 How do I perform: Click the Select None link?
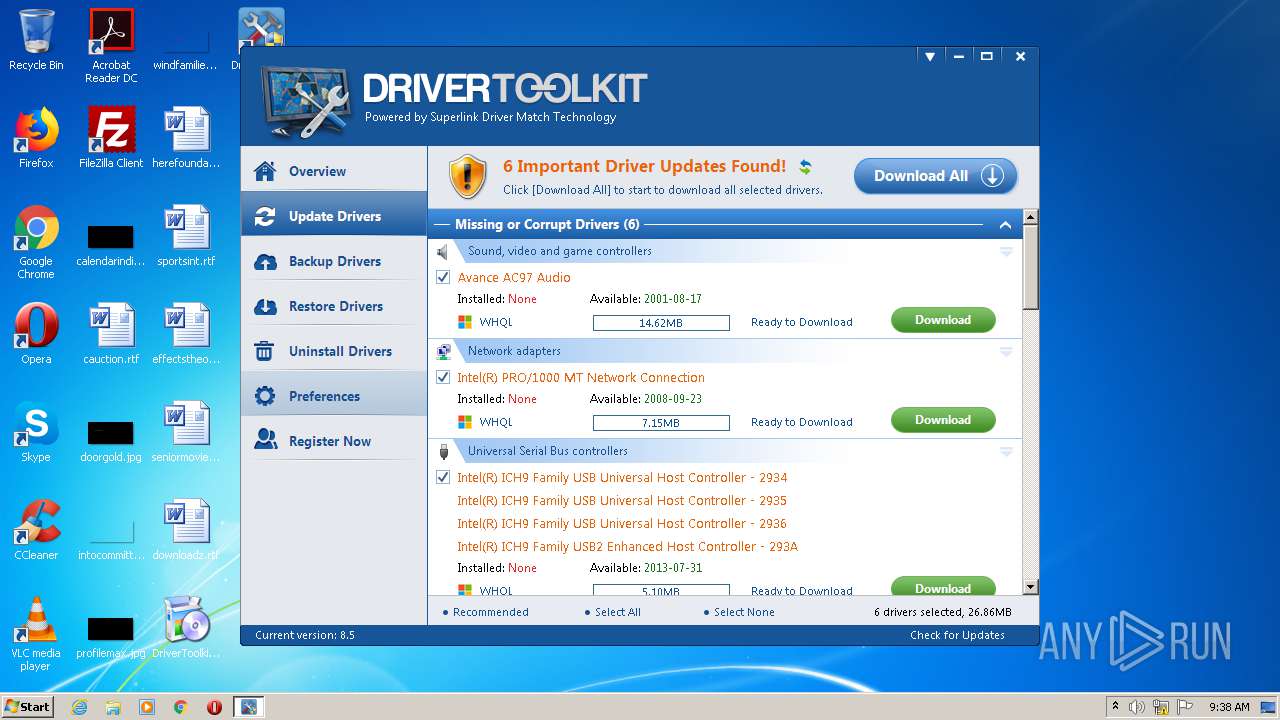(744, 612)
